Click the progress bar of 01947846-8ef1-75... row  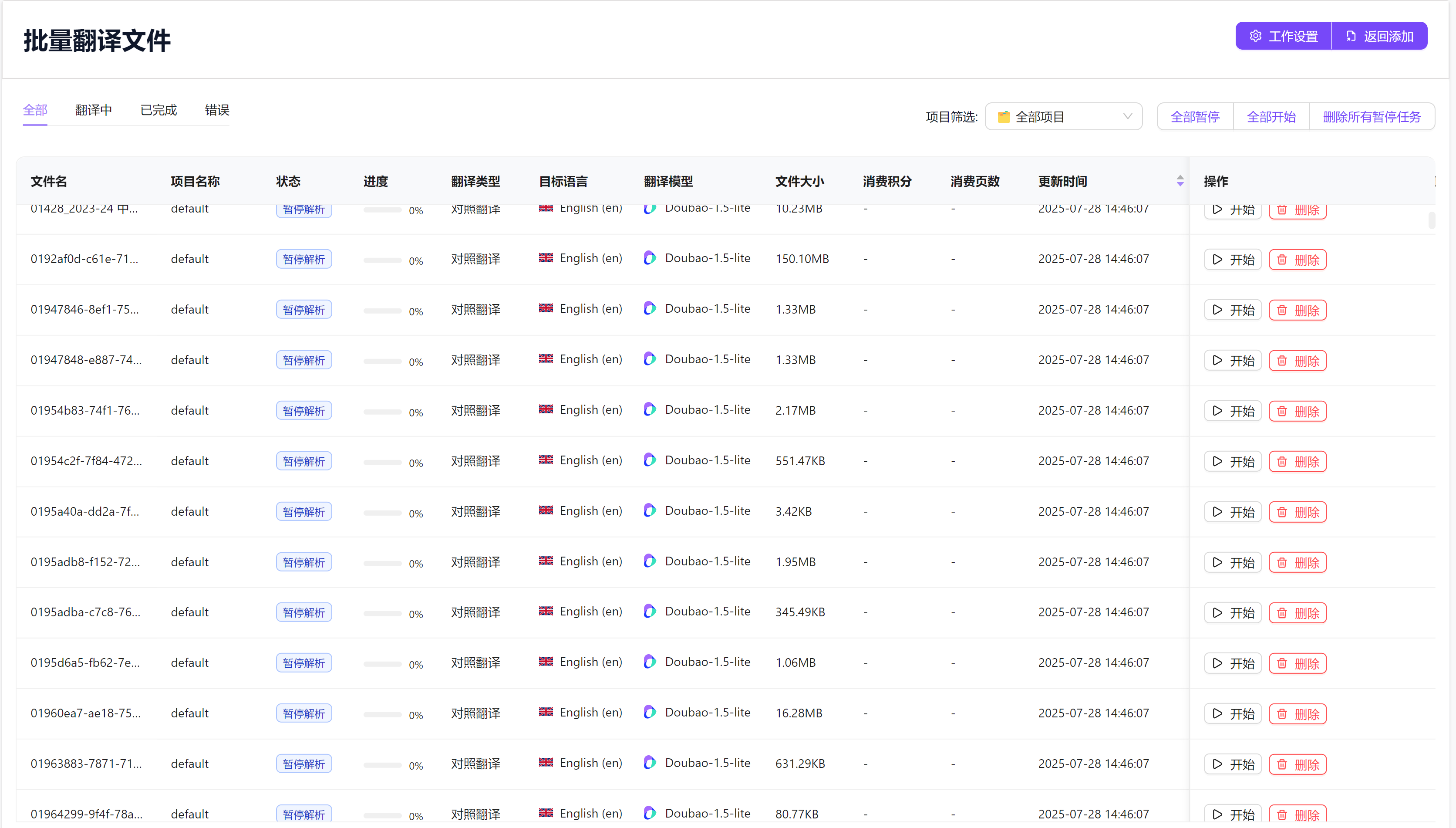(382, 311)
